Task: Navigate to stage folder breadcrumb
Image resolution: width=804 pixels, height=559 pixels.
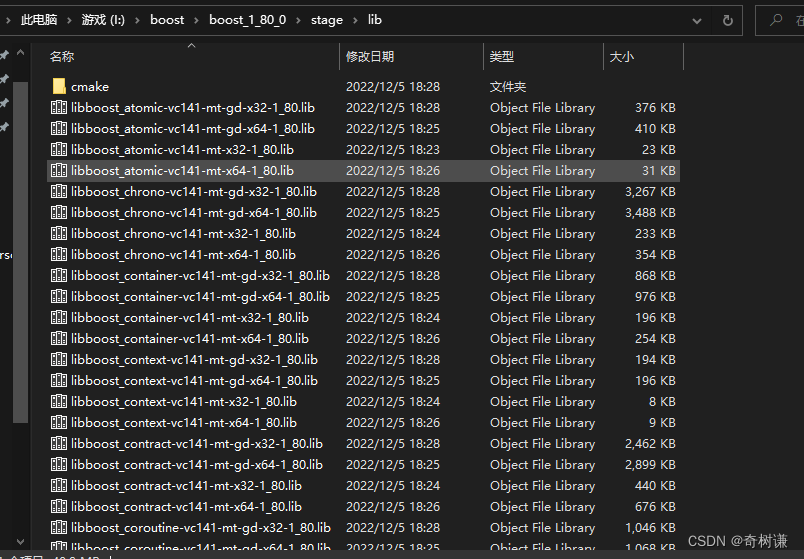Action: click(327, 20)
